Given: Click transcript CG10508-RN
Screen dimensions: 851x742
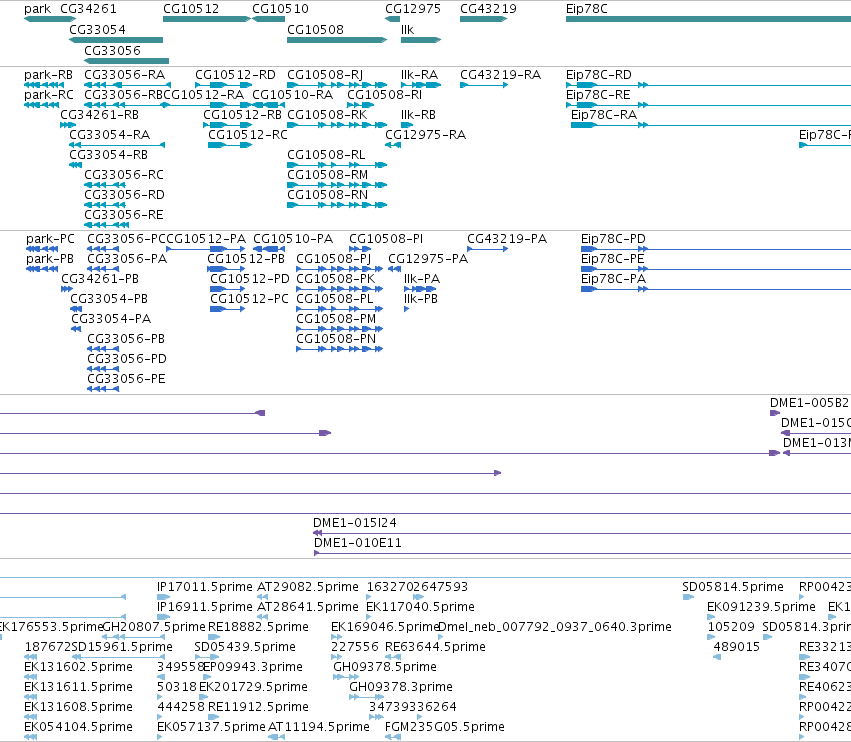Looking at the screenshot, I should click(x=327, y=194).
